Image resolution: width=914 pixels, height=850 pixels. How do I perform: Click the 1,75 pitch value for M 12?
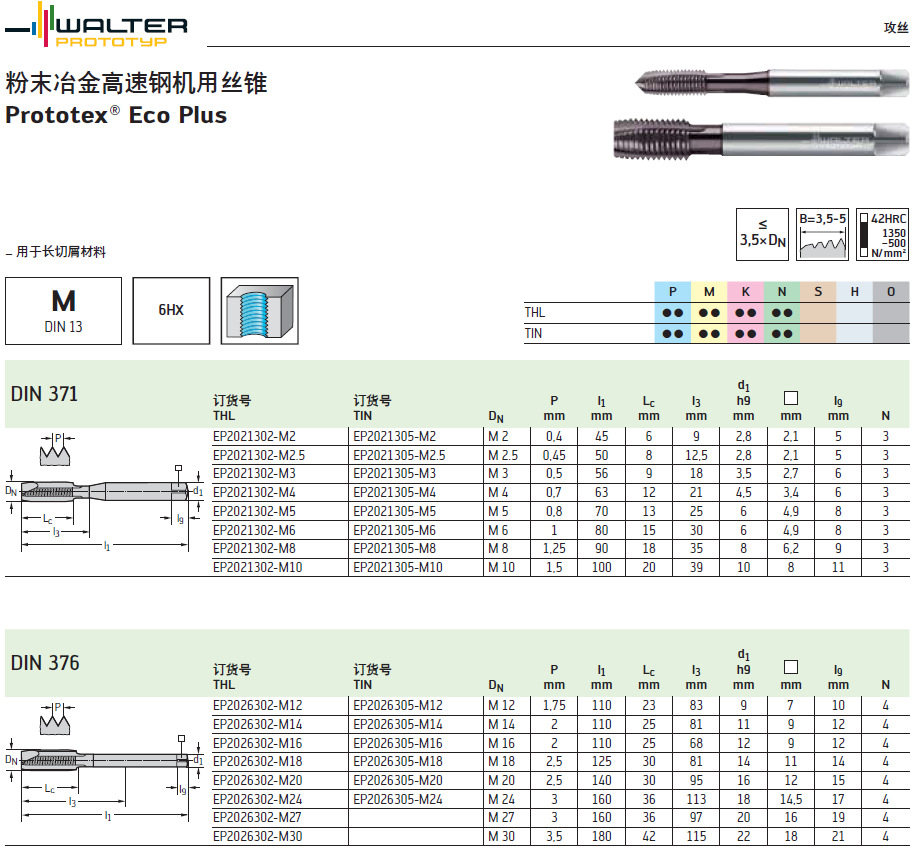click(554, 705)
